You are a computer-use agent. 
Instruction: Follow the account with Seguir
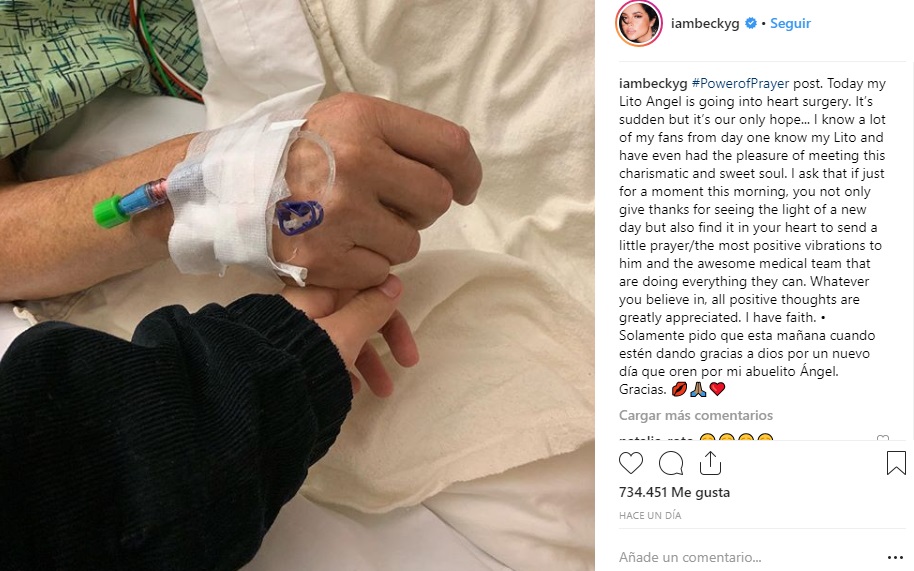pos(790,23)
